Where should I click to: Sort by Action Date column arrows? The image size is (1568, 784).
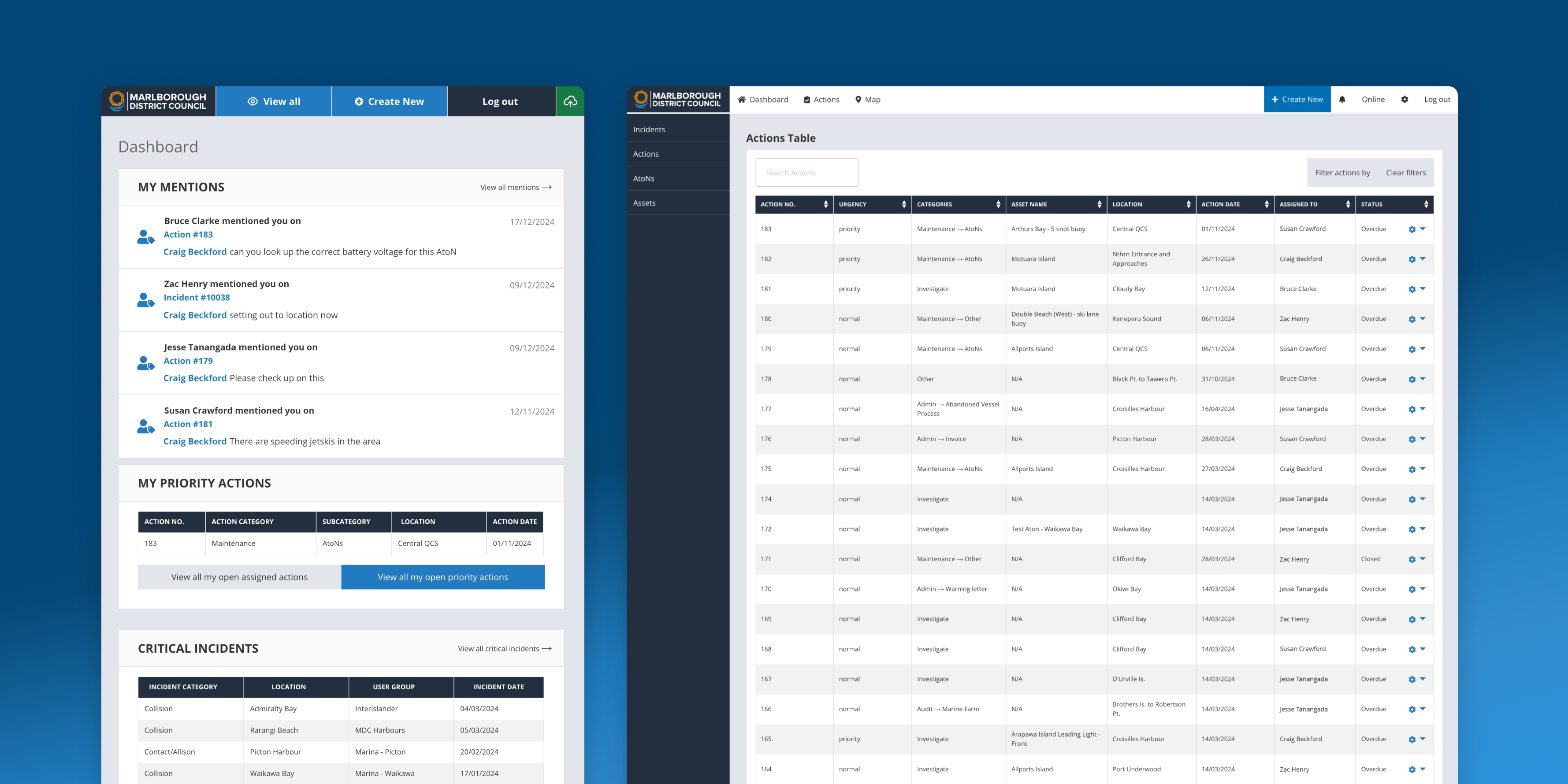tap(1266, 204)
